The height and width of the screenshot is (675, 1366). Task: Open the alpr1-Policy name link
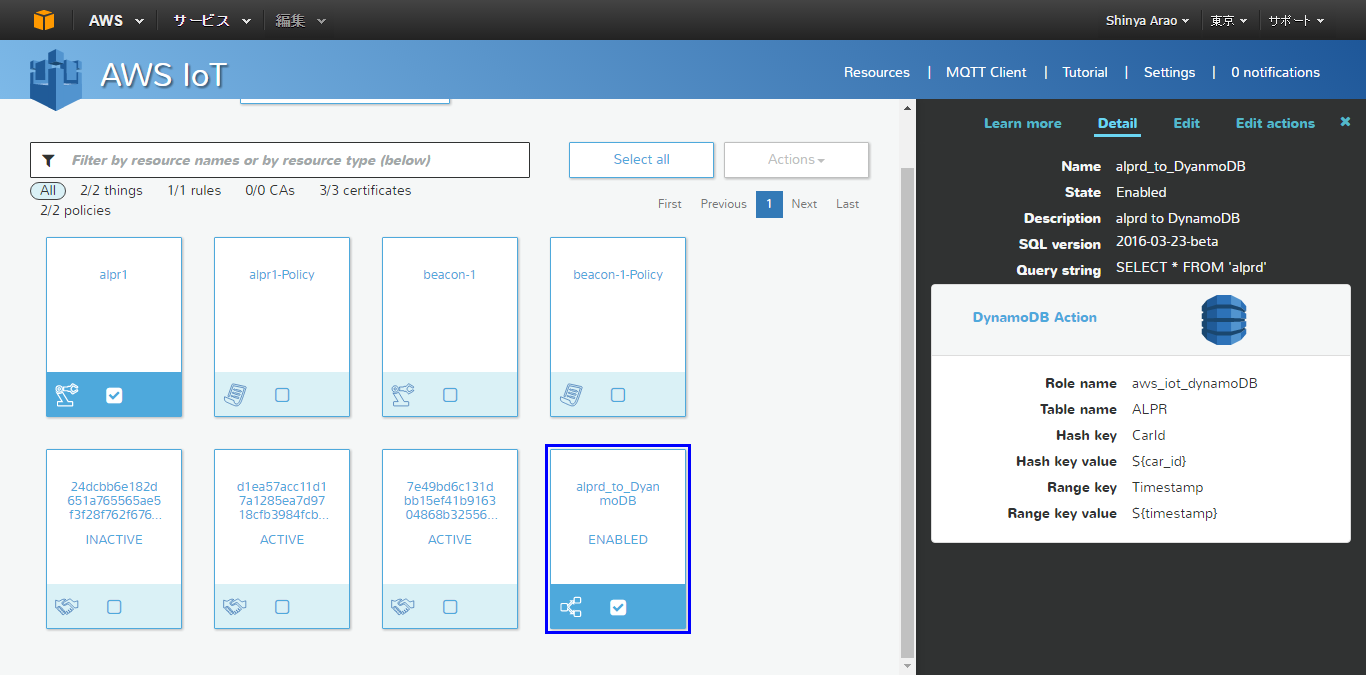(282, 274)
